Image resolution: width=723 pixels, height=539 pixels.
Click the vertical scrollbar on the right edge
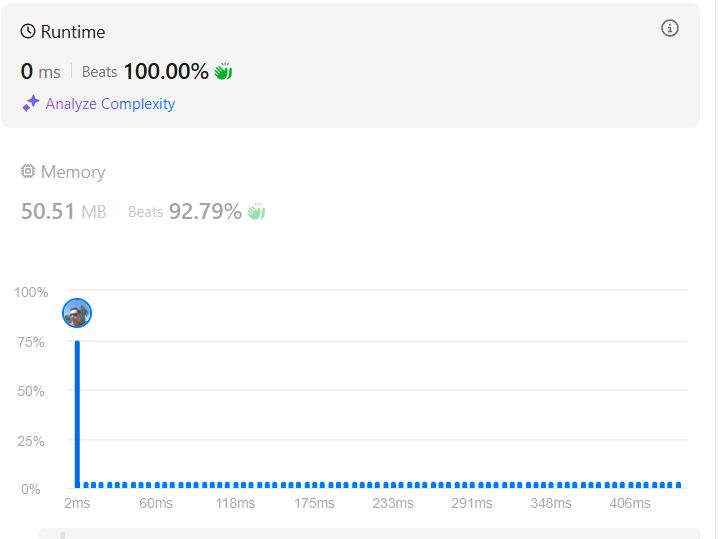(x=716, y=269)
